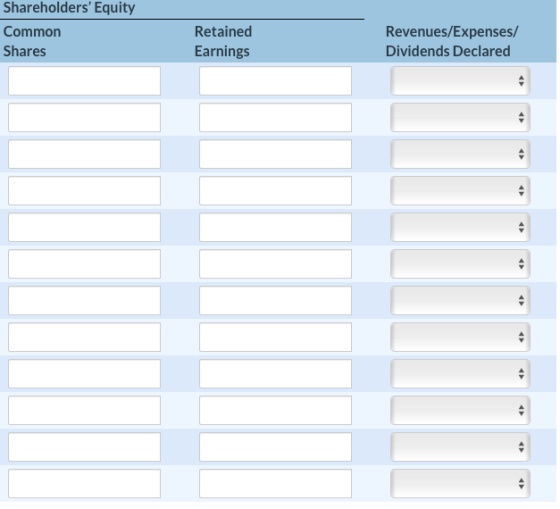Click the third row Retained Earnings input field
The image size is (560, 509).
[x=276, y=154]
